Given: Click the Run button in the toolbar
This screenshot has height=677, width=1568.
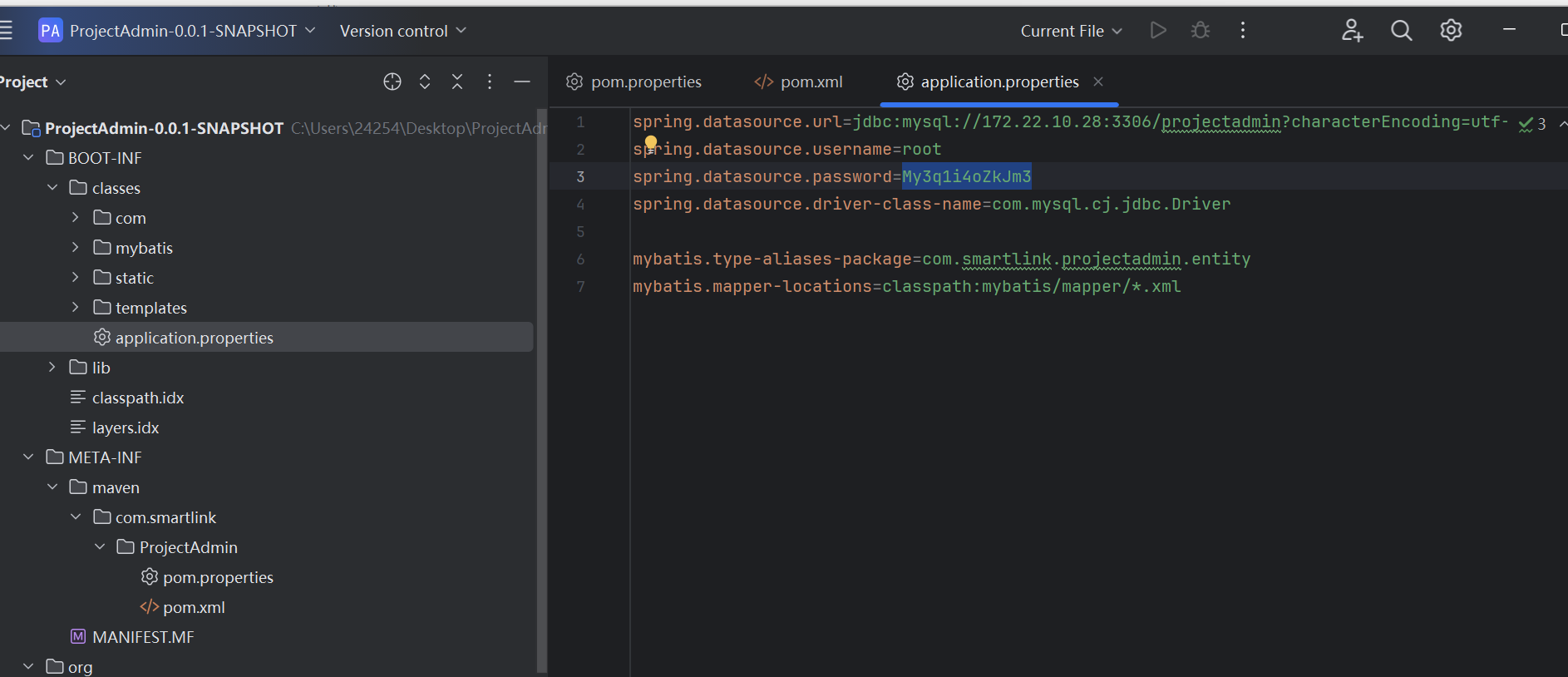Looking at the screenshot, I should point(1157,31).
